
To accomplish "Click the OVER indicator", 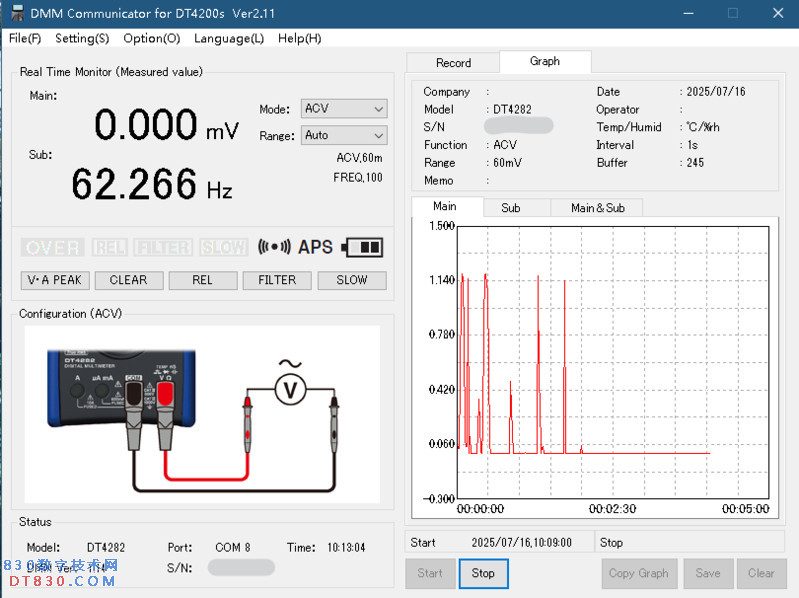I will tap(53, 247).
